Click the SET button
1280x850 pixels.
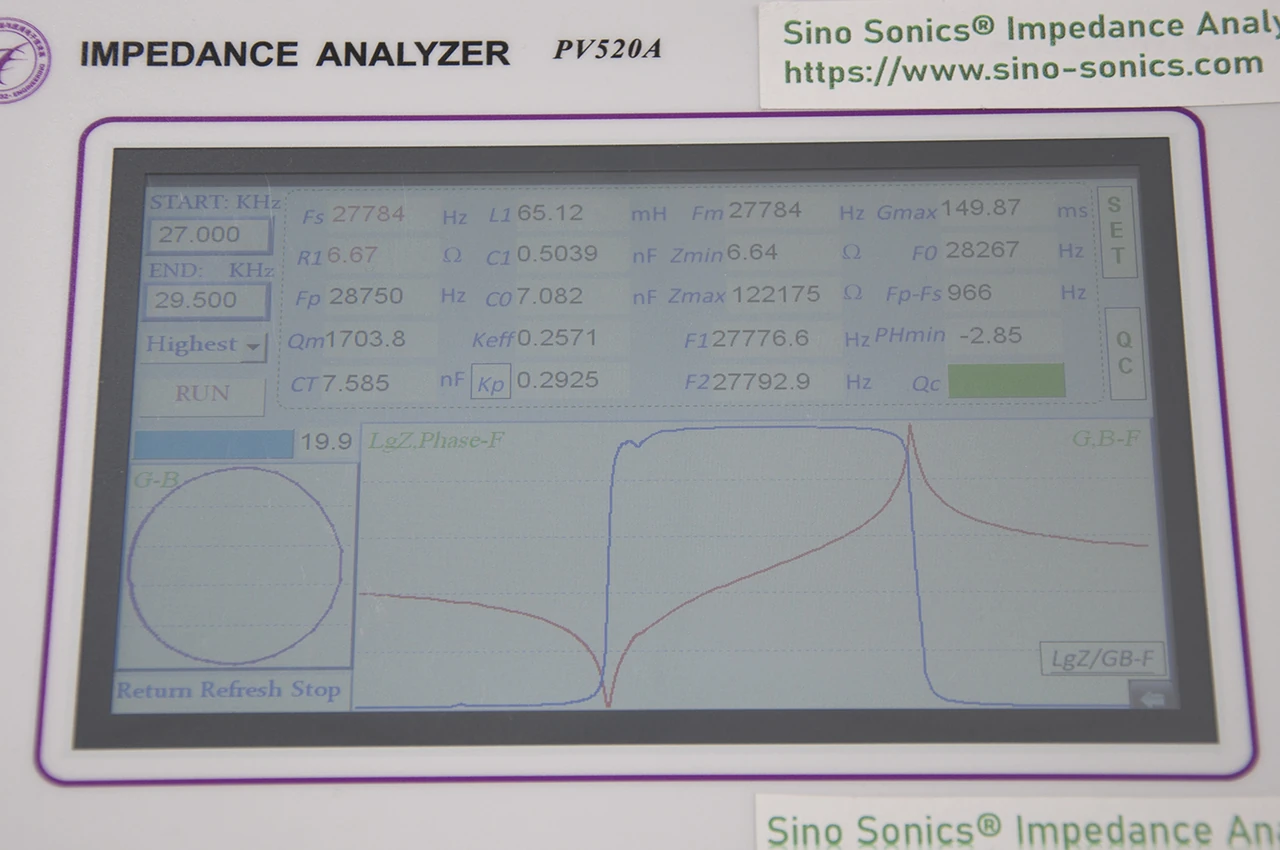(x=1116, y=231)
